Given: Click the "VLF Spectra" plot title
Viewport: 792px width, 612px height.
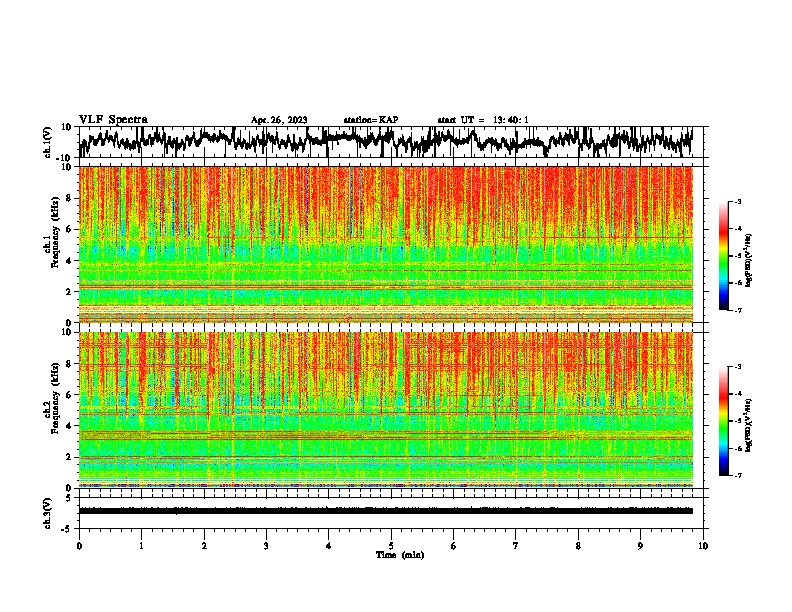Looking at the screenshot, I should (113, 119).
